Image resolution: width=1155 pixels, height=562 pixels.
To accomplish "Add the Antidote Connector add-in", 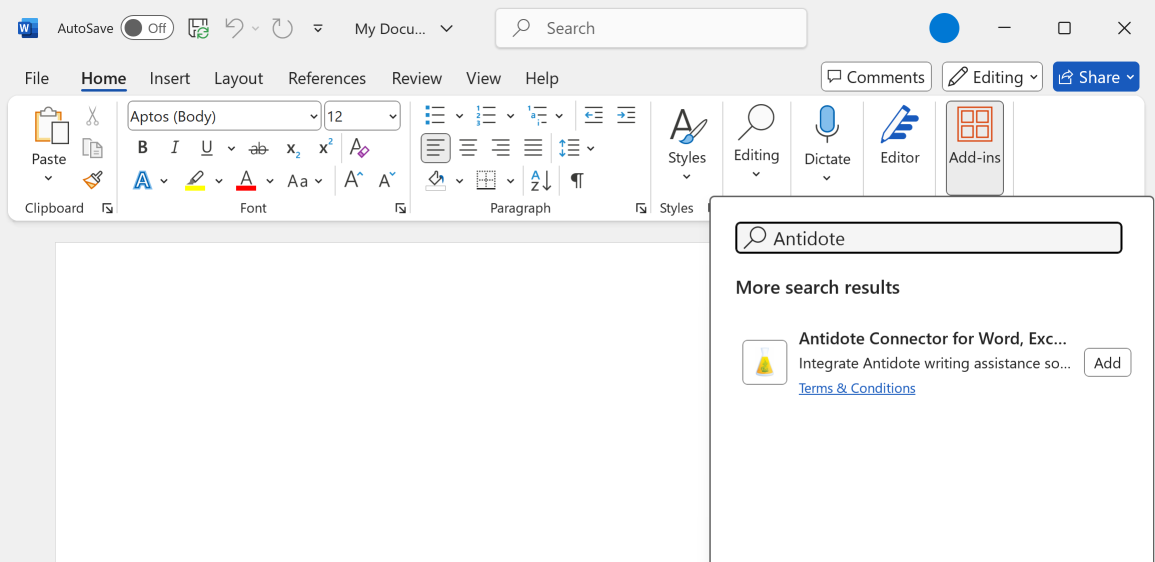I will (x=1107, y=363).
